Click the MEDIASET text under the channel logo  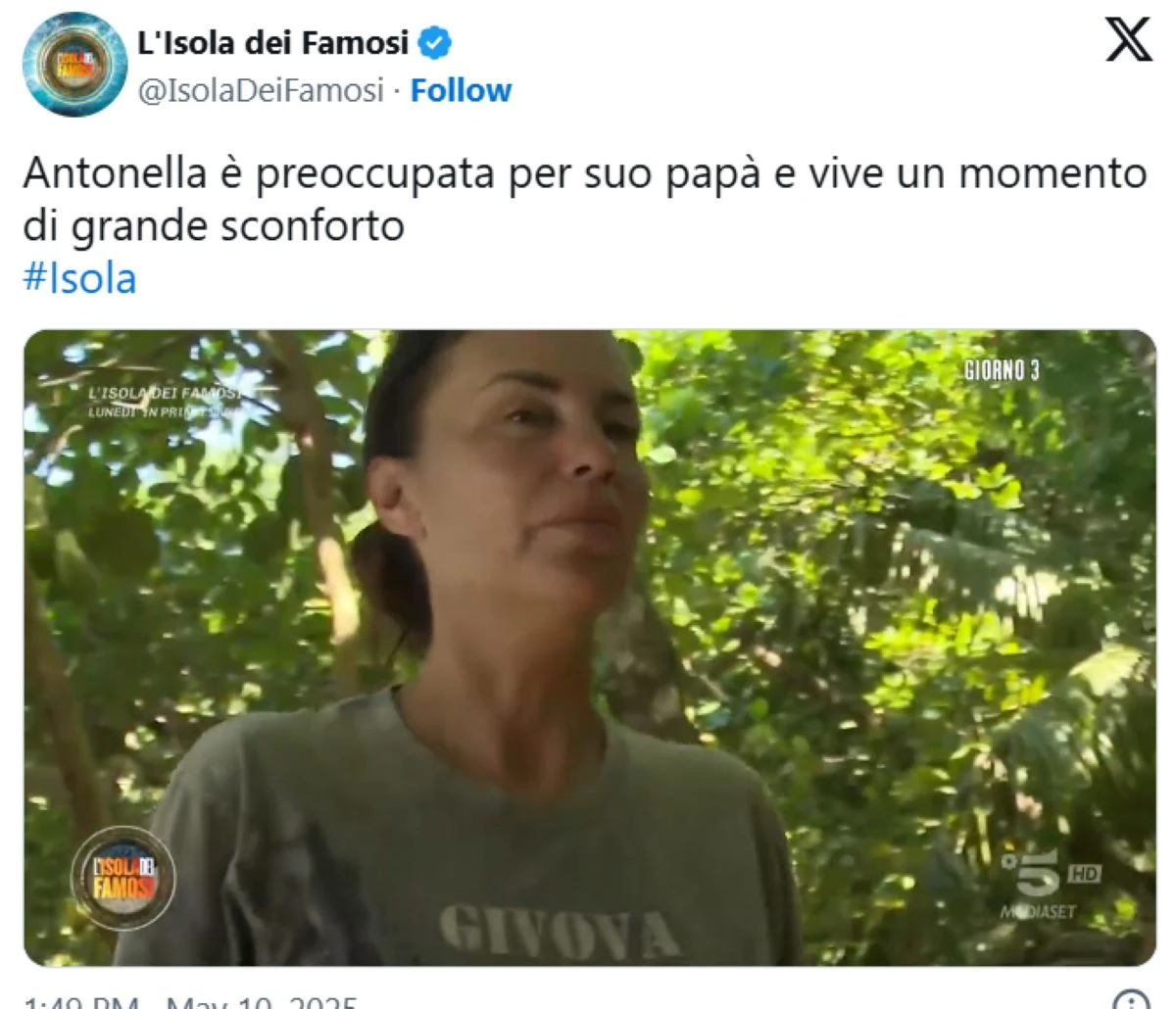point(1038,912)
